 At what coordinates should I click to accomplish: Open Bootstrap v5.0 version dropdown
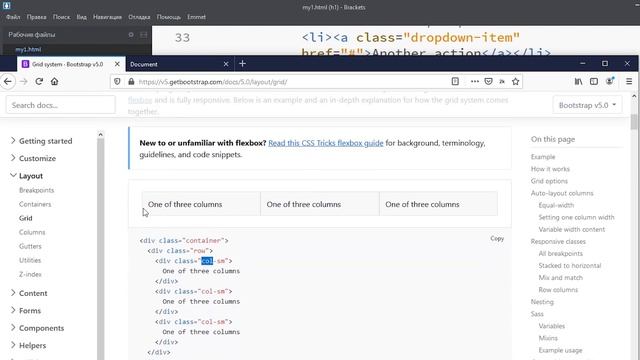(587, 105)
